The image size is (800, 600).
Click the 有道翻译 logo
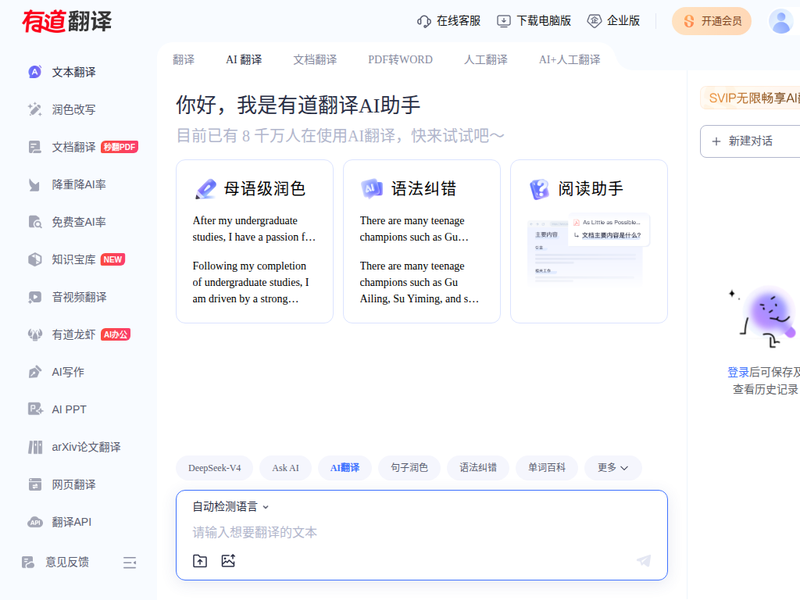[67, 21]
